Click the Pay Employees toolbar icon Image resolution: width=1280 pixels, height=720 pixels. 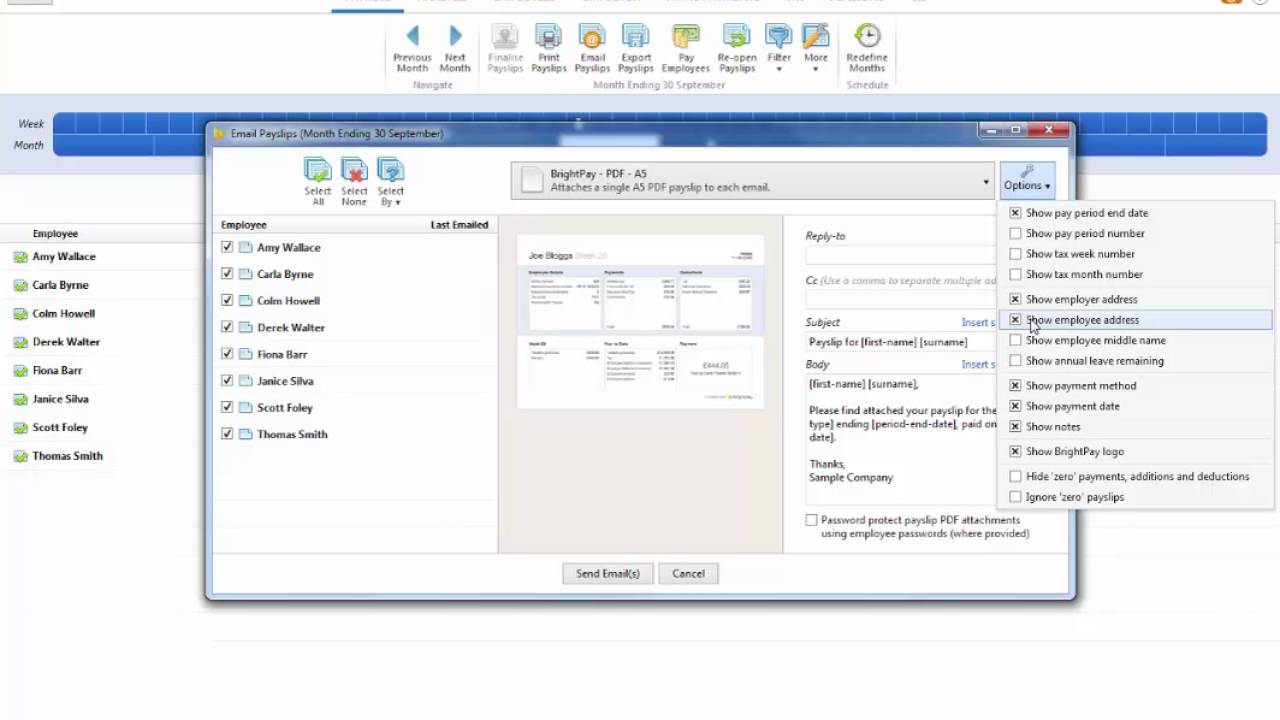coord(686,49)
